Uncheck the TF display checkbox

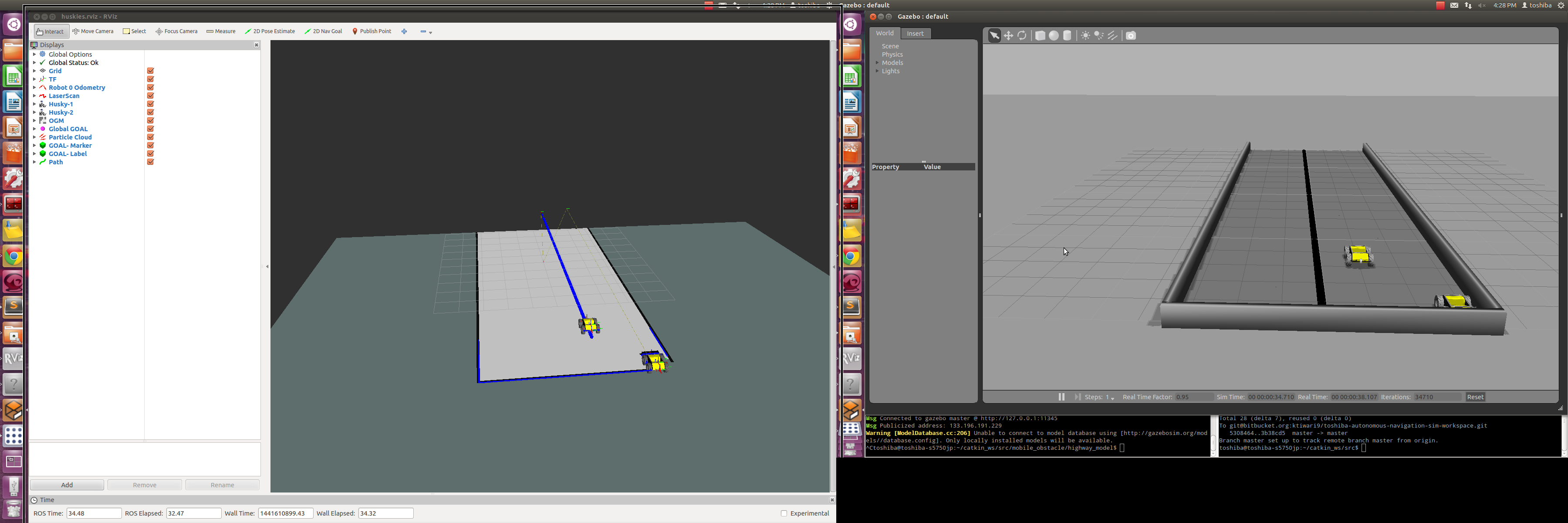(150, 79)
